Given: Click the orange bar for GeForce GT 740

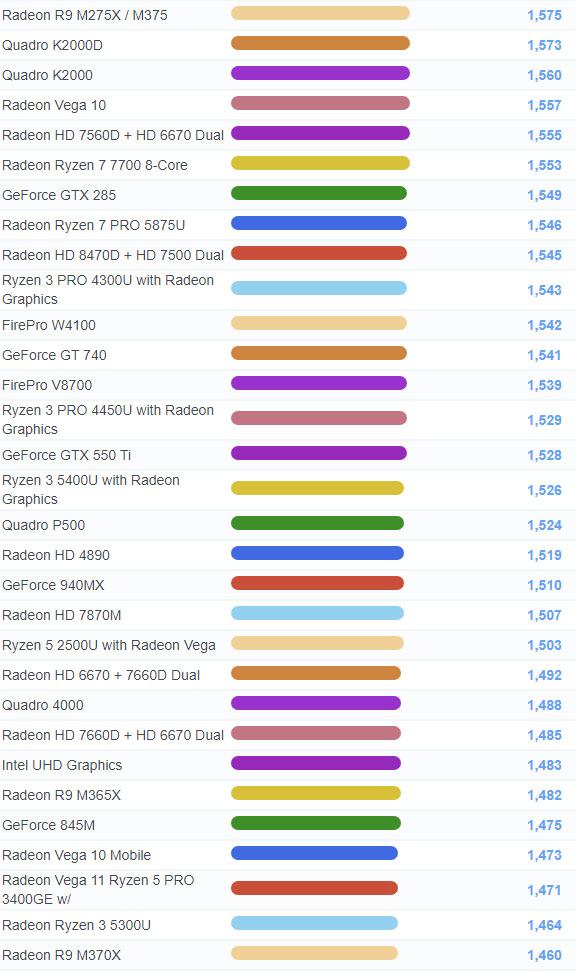Looking at the screenshot, I should click(x=319, y=353).
